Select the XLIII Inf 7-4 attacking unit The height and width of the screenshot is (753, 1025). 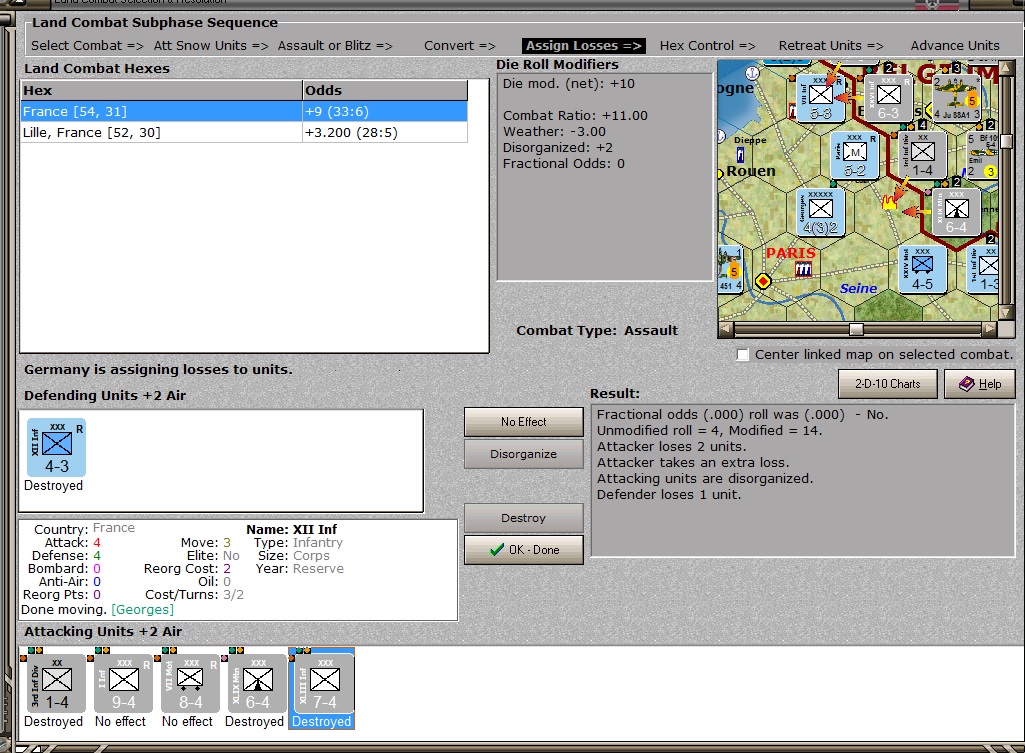(324, 683)
